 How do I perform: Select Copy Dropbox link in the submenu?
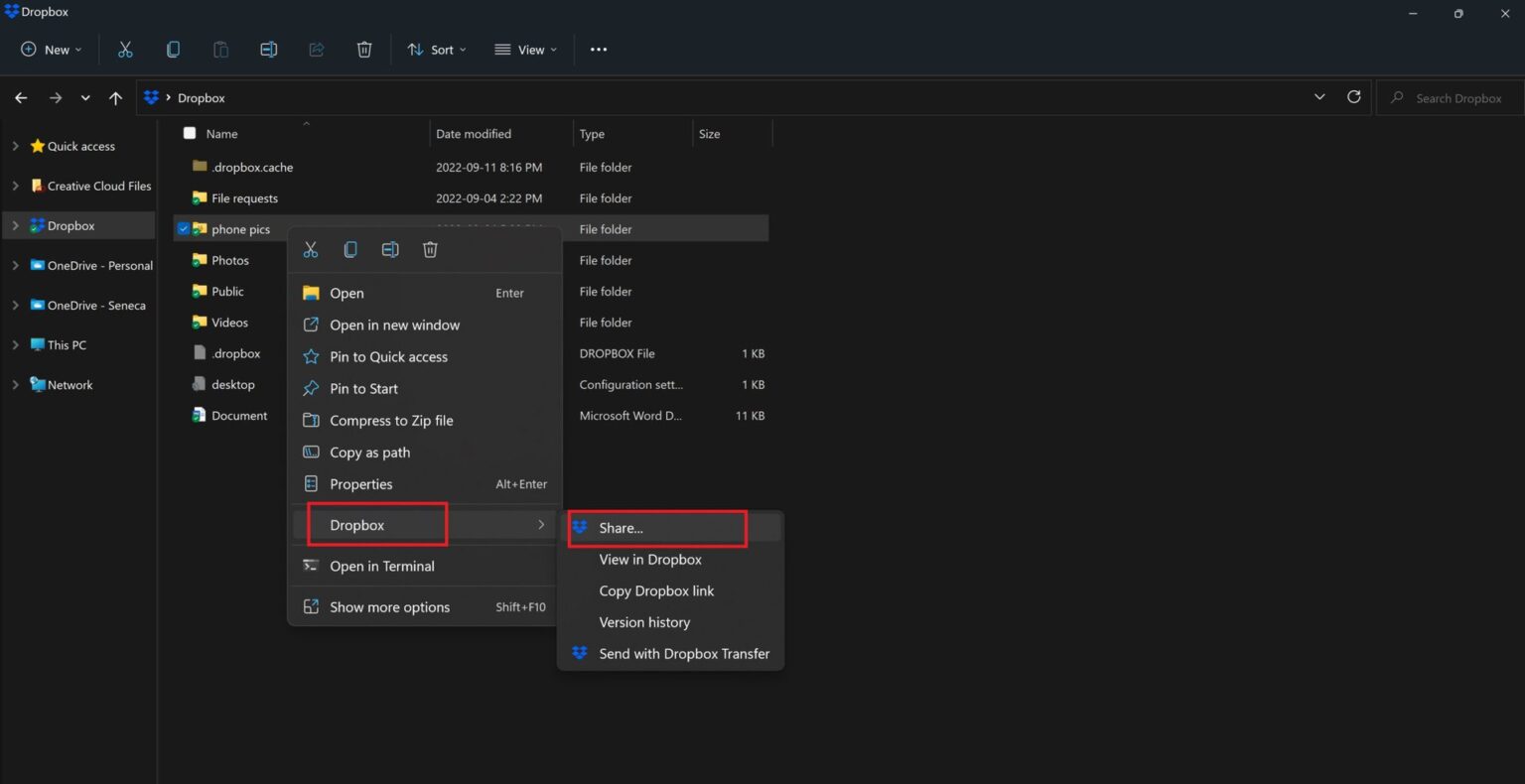[x=656, y=590]
